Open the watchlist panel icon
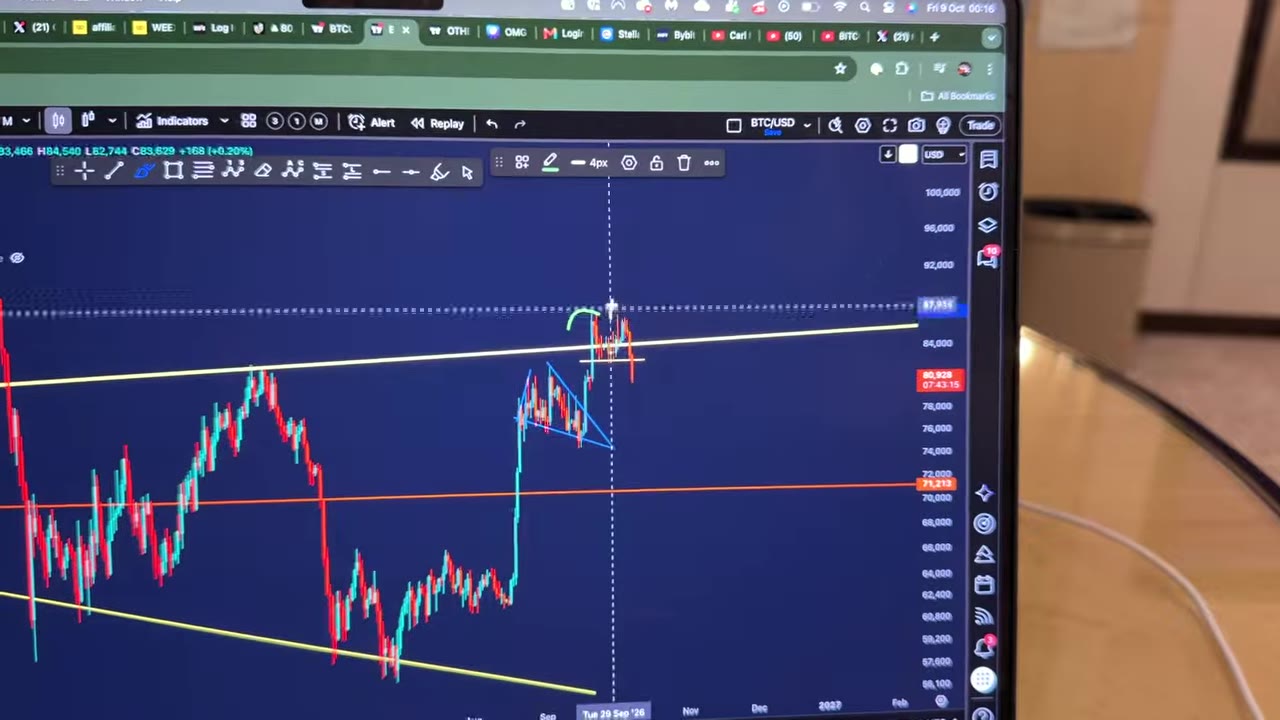The image size is (1280, 720). (x=988, y=160)
